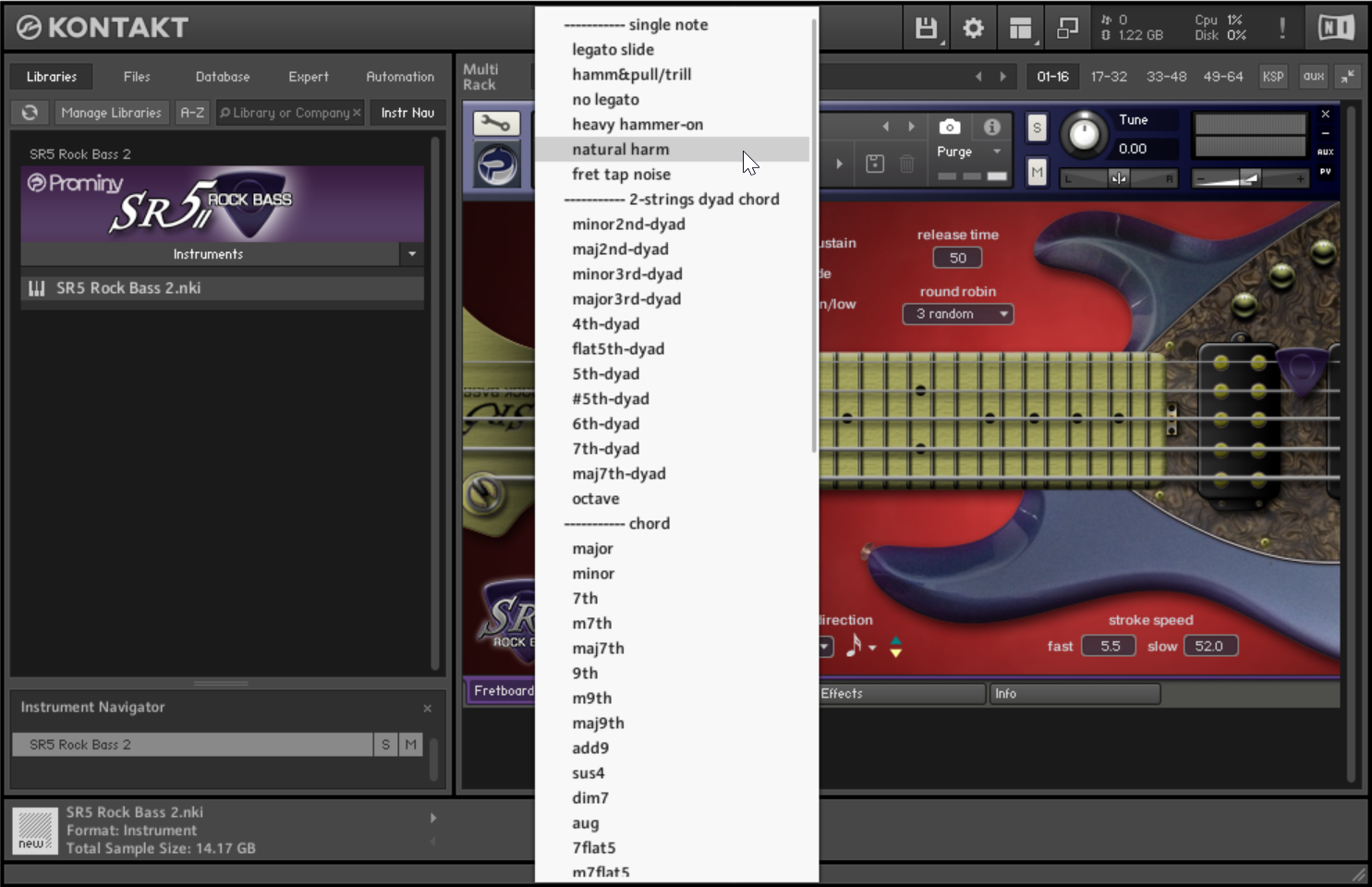The width and height of the screenshot is (1372, 887).
Task: Toggle instrument Solo S button
Action: [x=1037, y=128]
